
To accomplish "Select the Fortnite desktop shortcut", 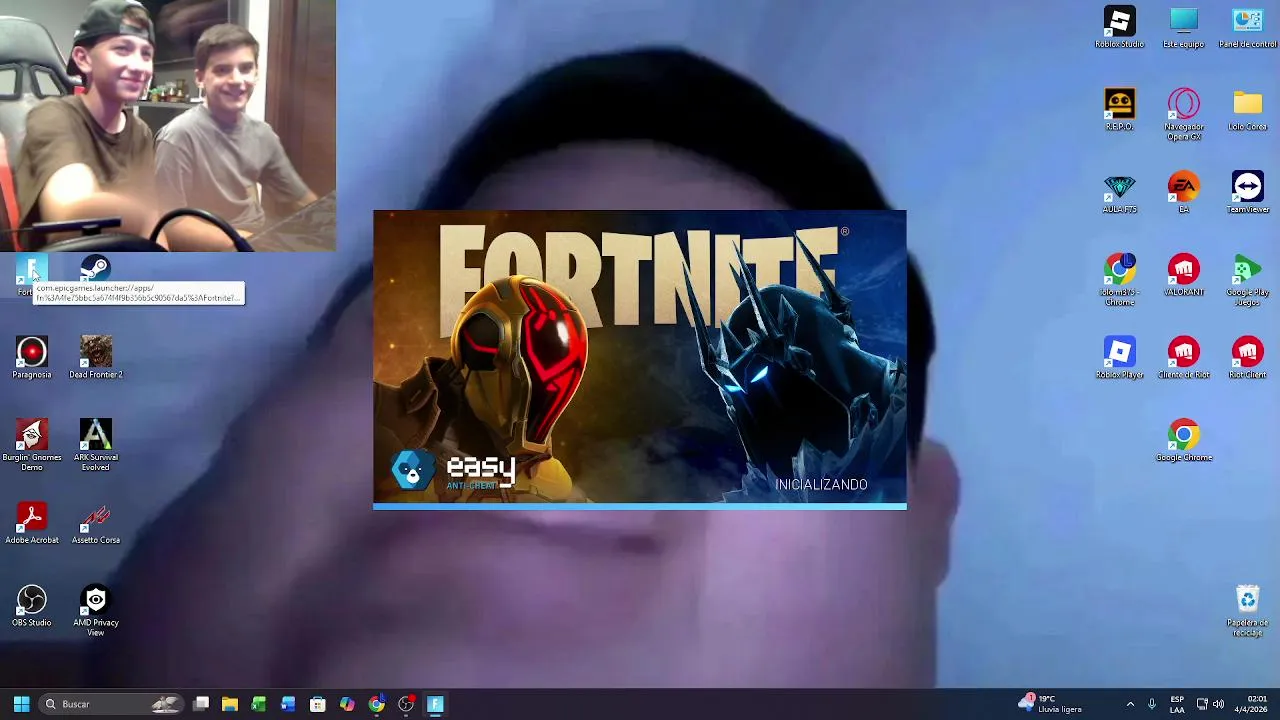I will click(x=31, y=275).
